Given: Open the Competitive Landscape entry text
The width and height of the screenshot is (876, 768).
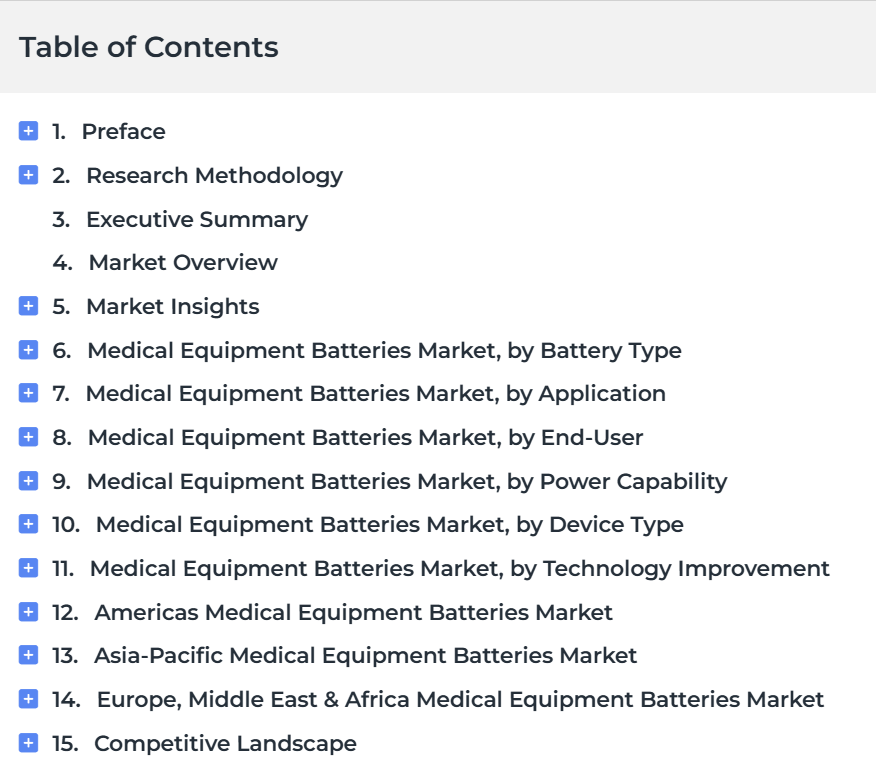Looking at the screenshot, I should tap(225, 743).
